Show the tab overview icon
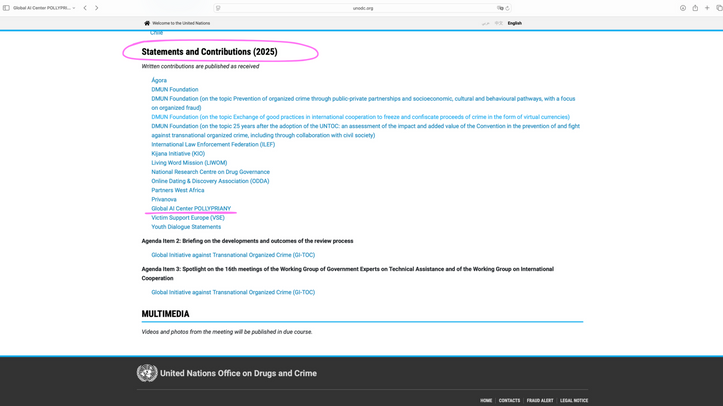The height and width of the screenshot is (406, 723). click(719, 8)
